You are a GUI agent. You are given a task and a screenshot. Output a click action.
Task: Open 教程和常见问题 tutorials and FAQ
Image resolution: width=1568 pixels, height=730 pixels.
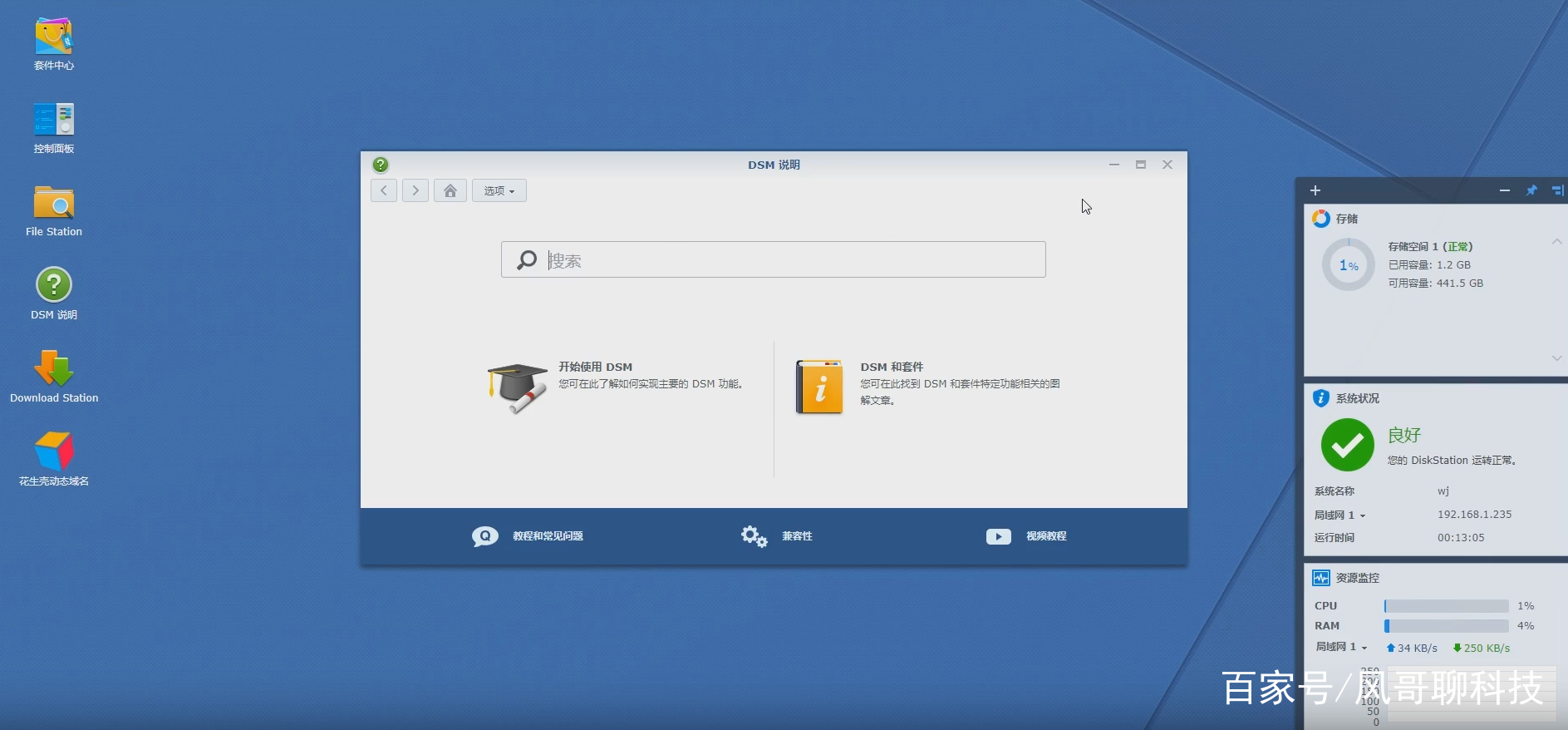[548, 536]
